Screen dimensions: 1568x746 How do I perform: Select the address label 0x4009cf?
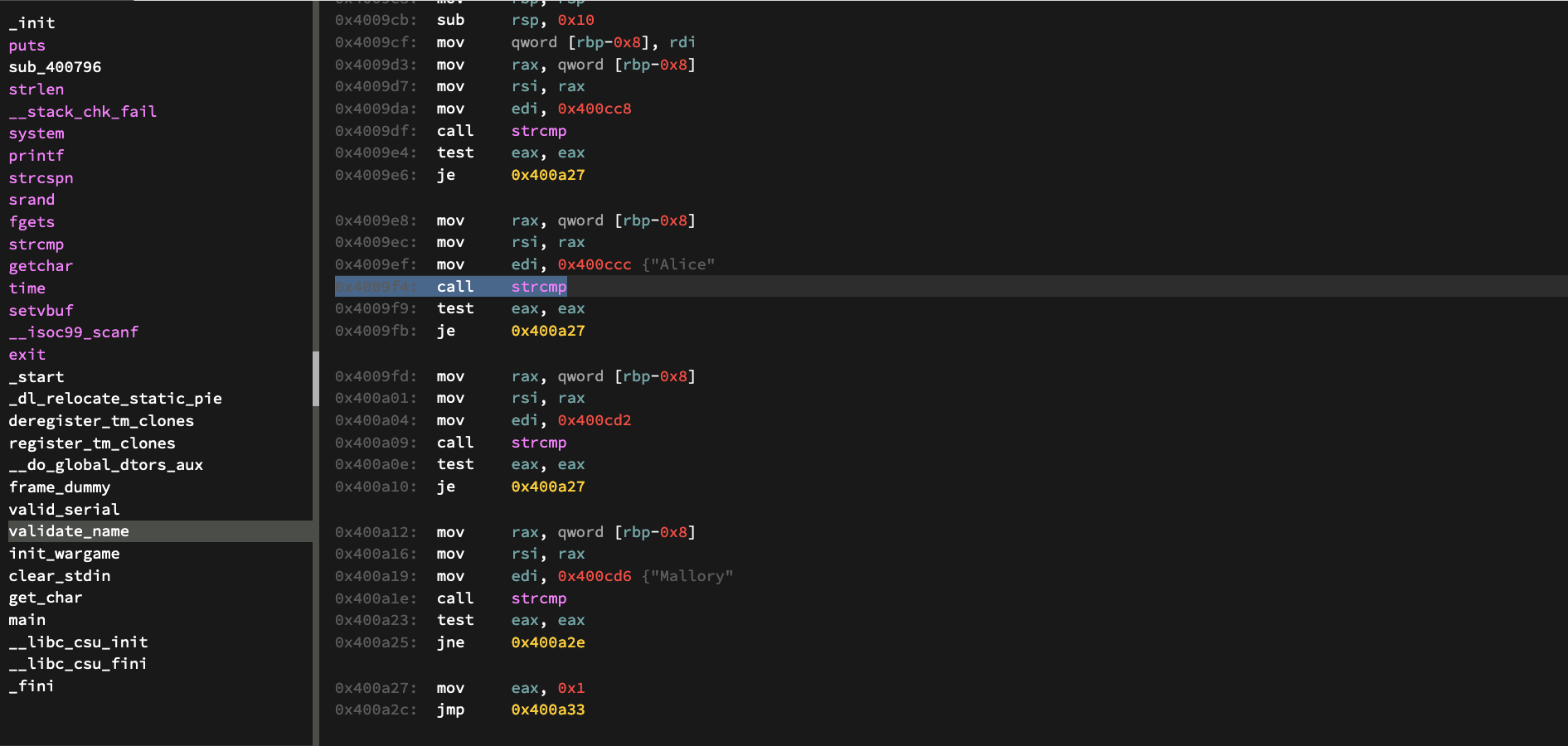coord(376,42)
